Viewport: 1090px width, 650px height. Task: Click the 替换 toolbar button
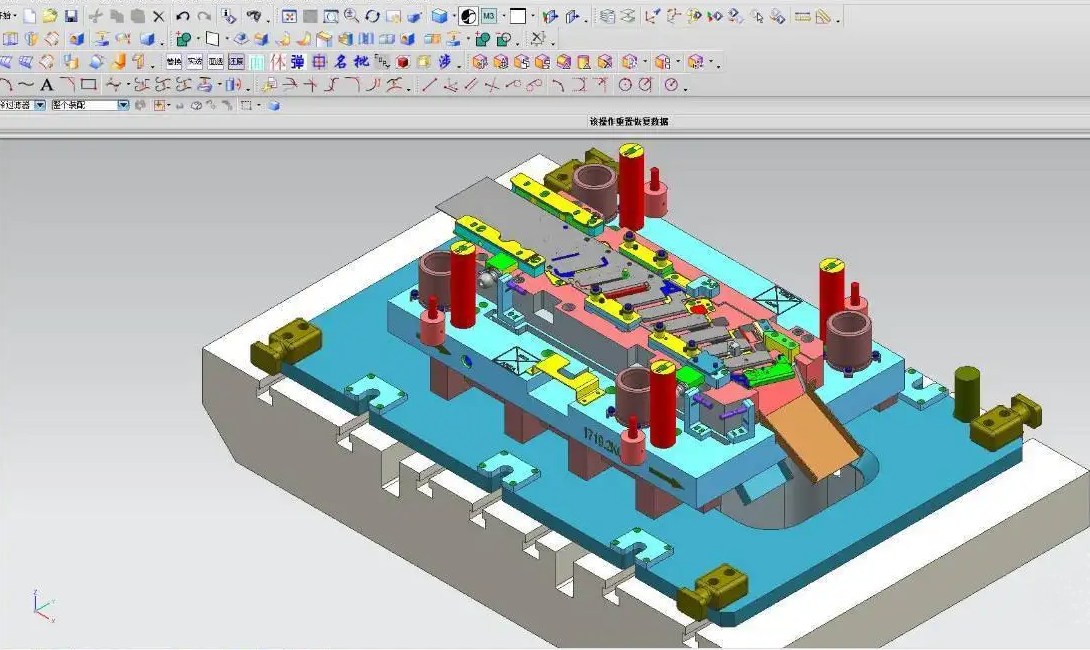coord(174,62)
